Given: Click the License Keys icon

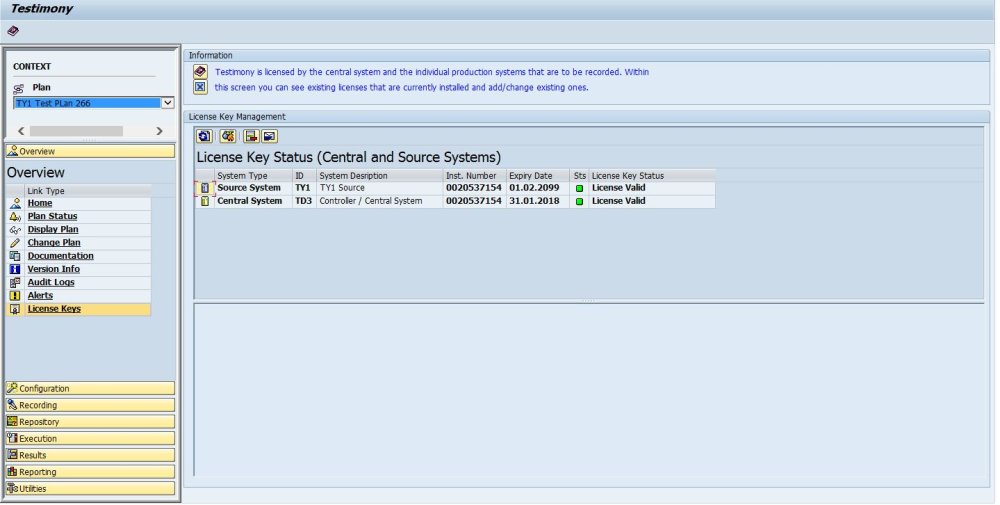Looking at the screenshot, I should click(15, 309).
